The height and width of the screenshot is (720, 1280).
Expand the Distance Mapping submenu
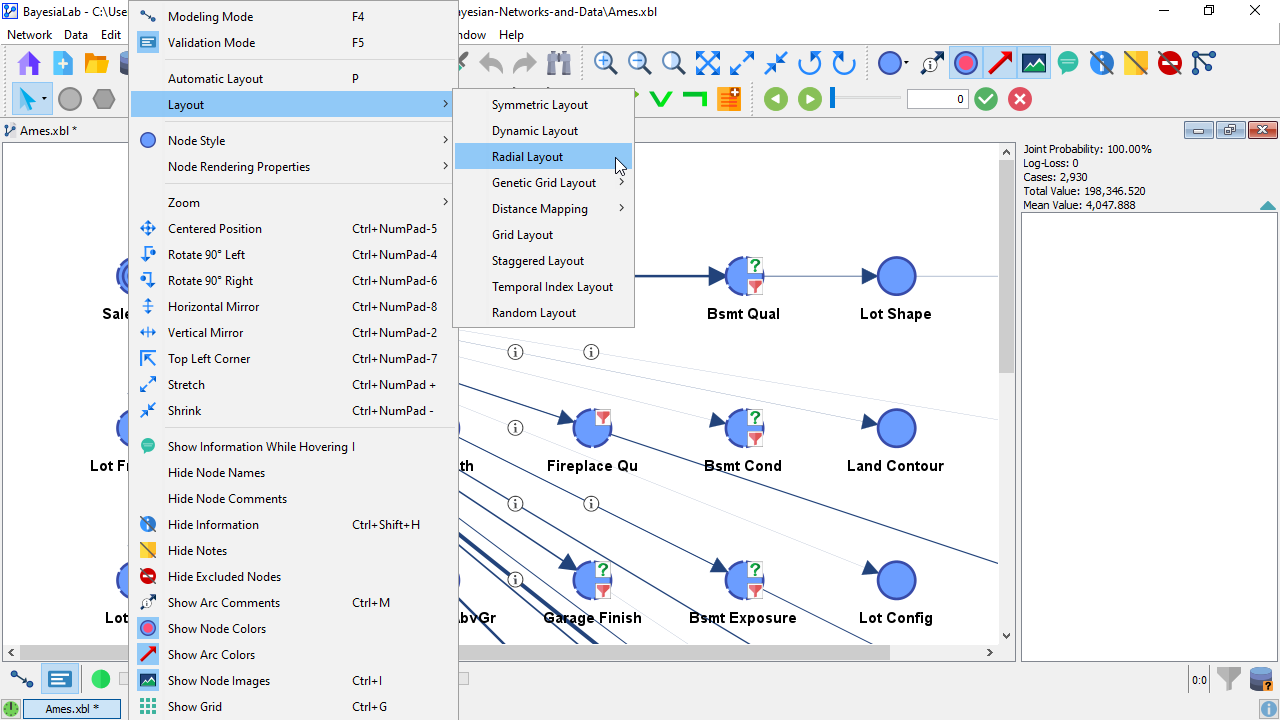[x=540, y=209]
